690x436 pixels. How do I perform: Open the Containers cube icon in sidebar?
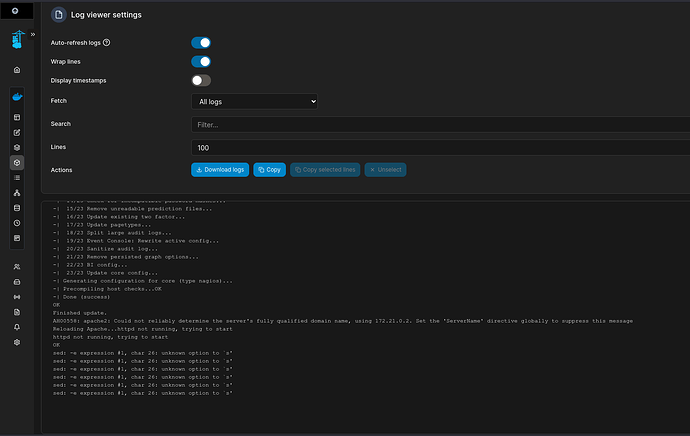[16, 162]
